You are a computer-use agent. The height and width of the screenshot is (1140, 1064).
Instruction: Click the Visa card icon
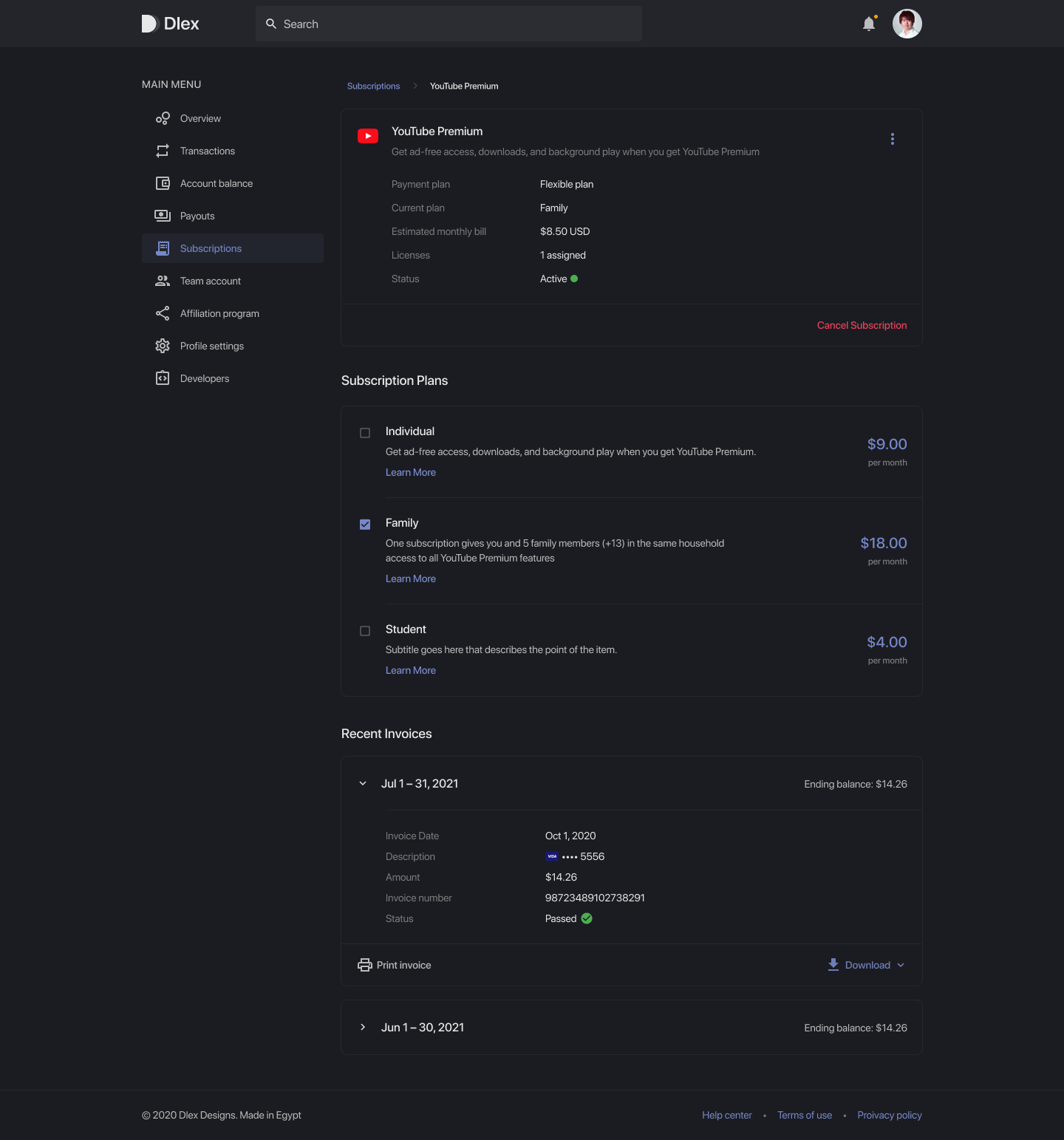click(x=552, y=856)
